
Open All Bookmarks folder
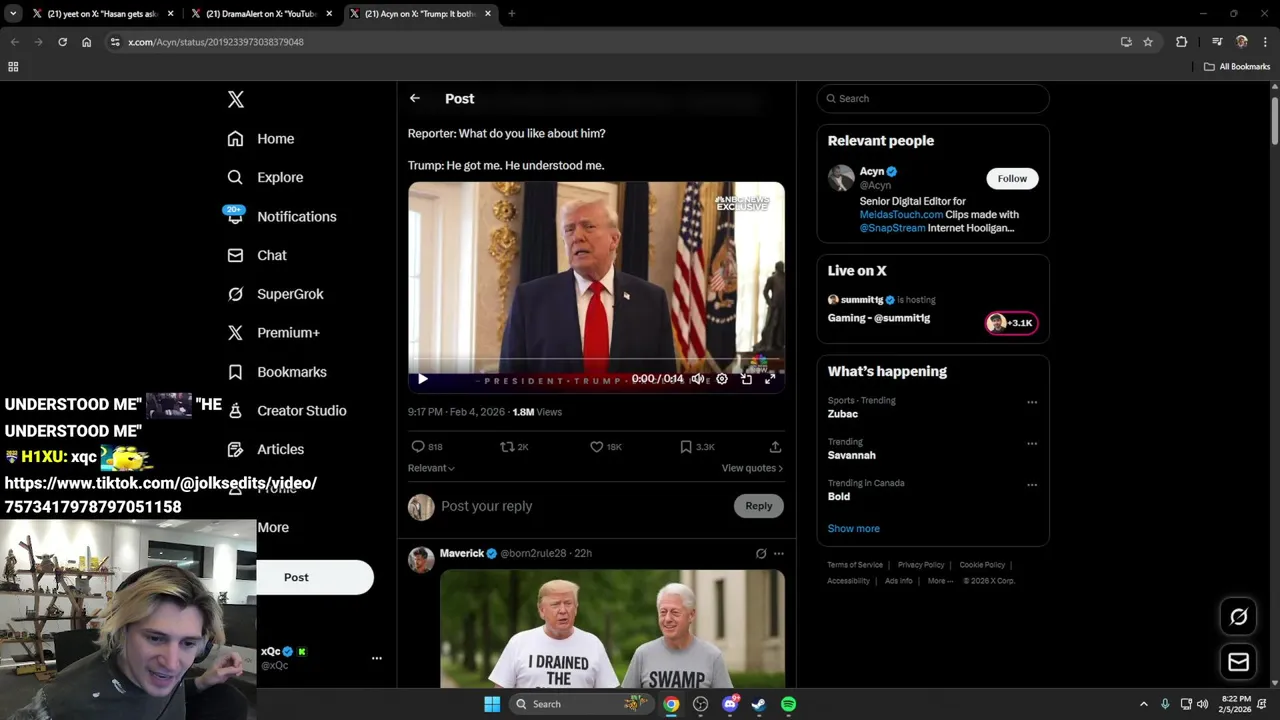click(x=1237, y=67)
